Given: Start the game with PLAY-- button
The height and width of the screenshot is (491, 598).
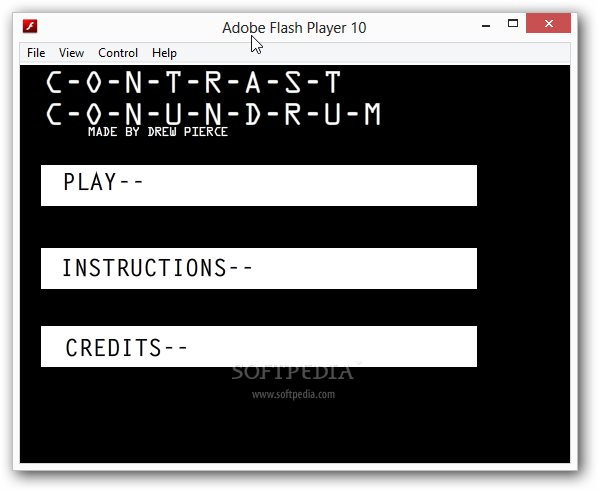Looking at the screenshot, I should coord(259,185).
